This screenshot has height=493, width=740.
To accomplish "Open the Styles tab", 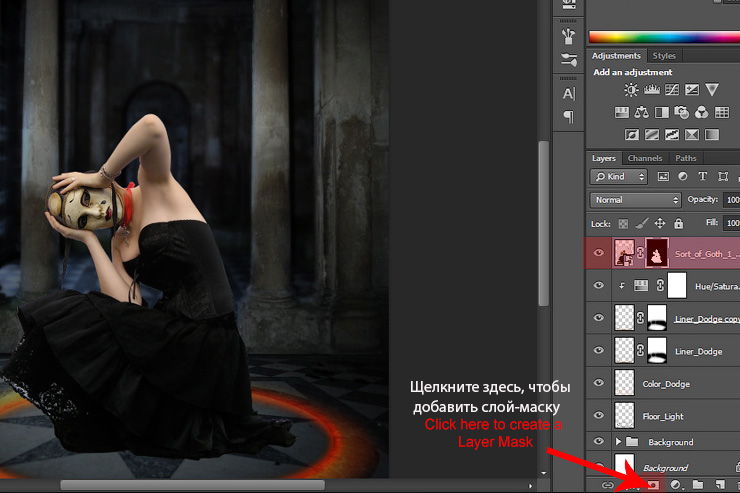I will [664, 56].
